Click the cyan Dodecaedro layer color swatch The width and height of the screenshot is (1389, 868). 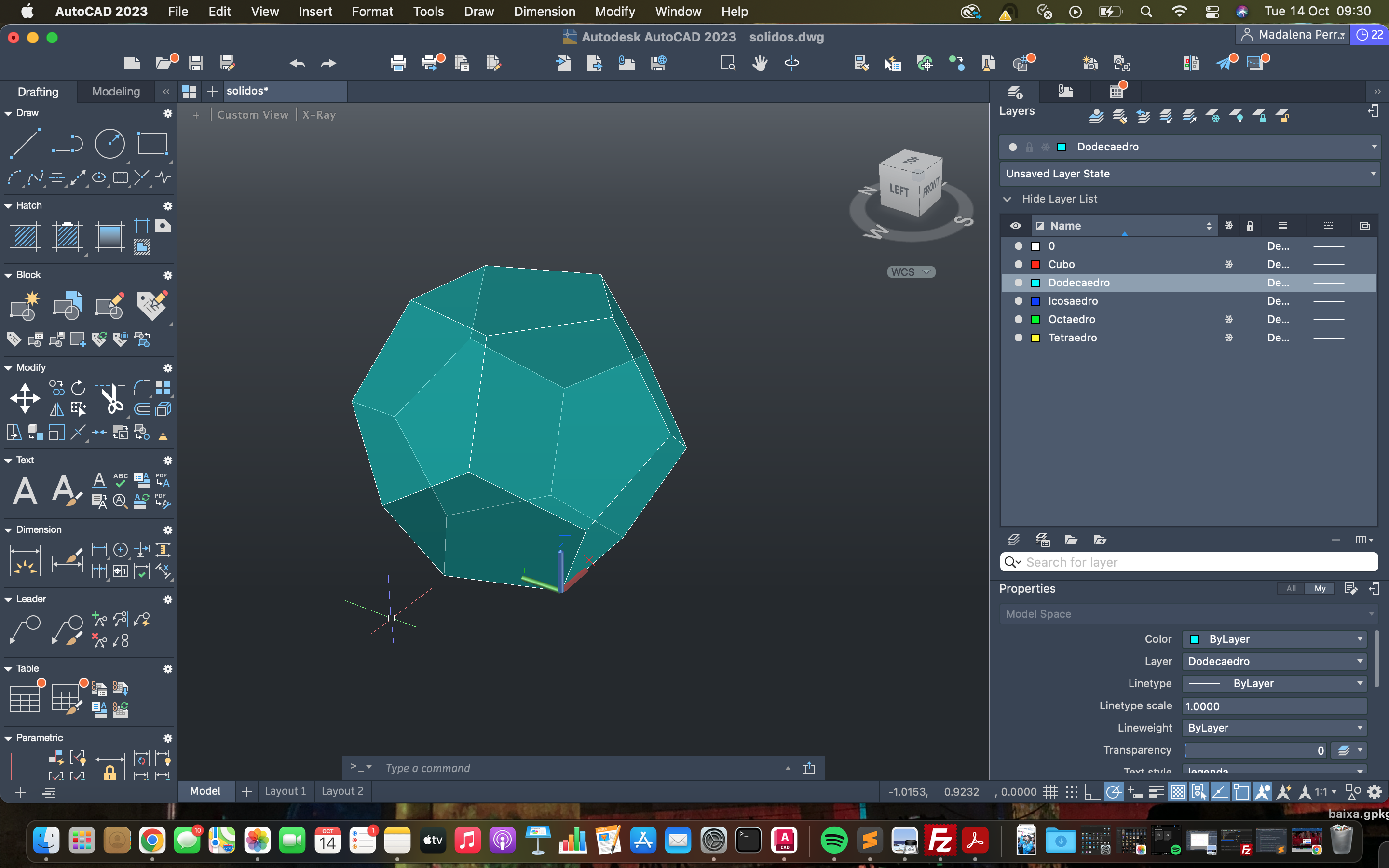(x=1035, y=283)
